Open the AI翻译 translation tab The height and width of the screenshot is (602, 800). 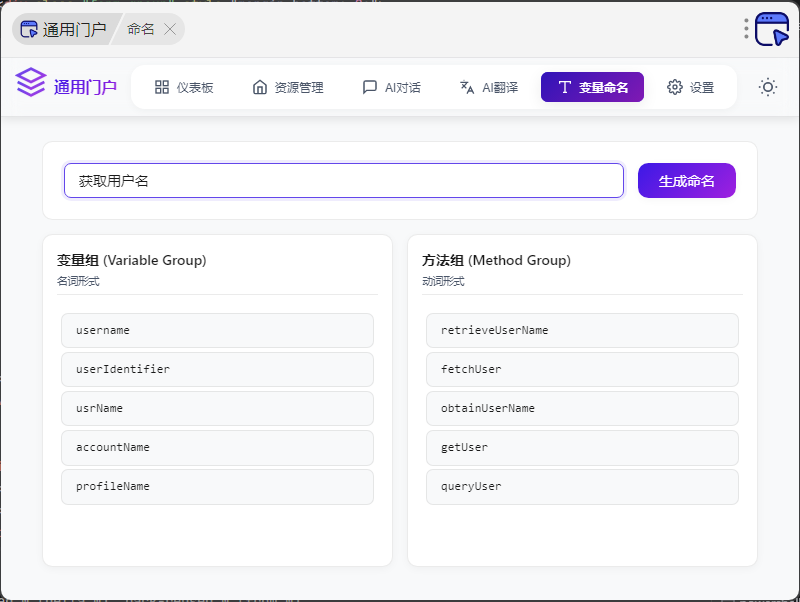488,87
